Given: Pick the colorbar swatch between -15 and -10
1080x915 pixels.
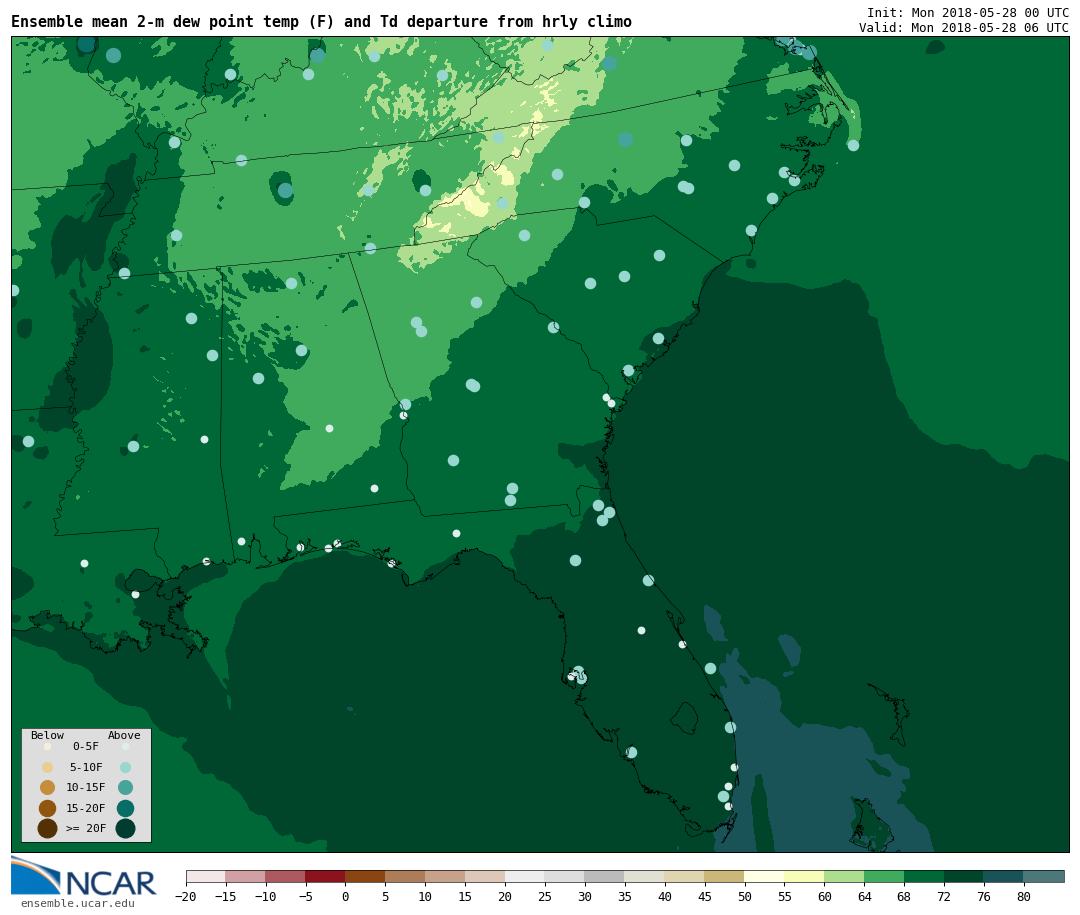Looking at the screenshot, I should [246, 876].
